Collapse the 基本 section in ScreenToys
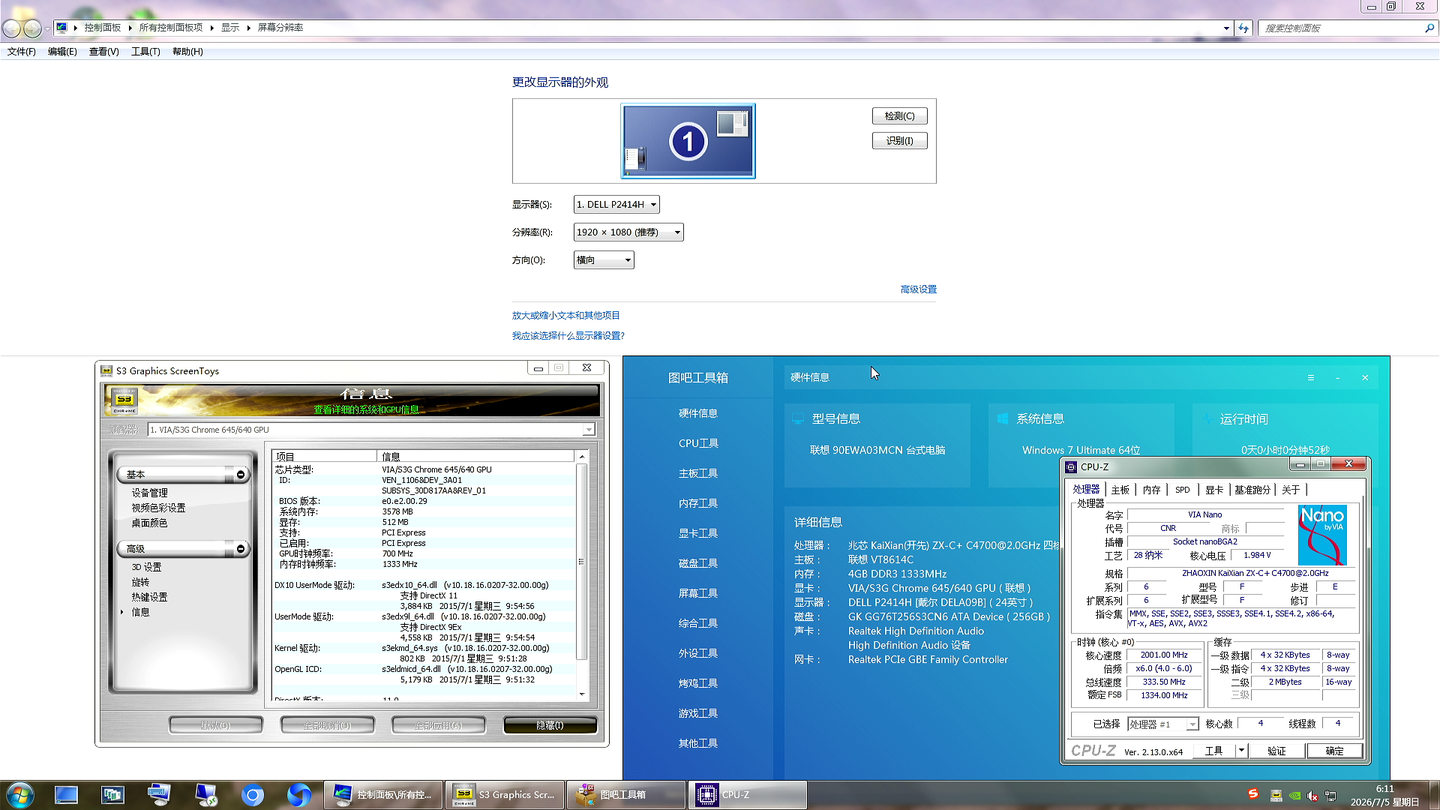This screenshot has height=810, width=1440. coord(241,475)
